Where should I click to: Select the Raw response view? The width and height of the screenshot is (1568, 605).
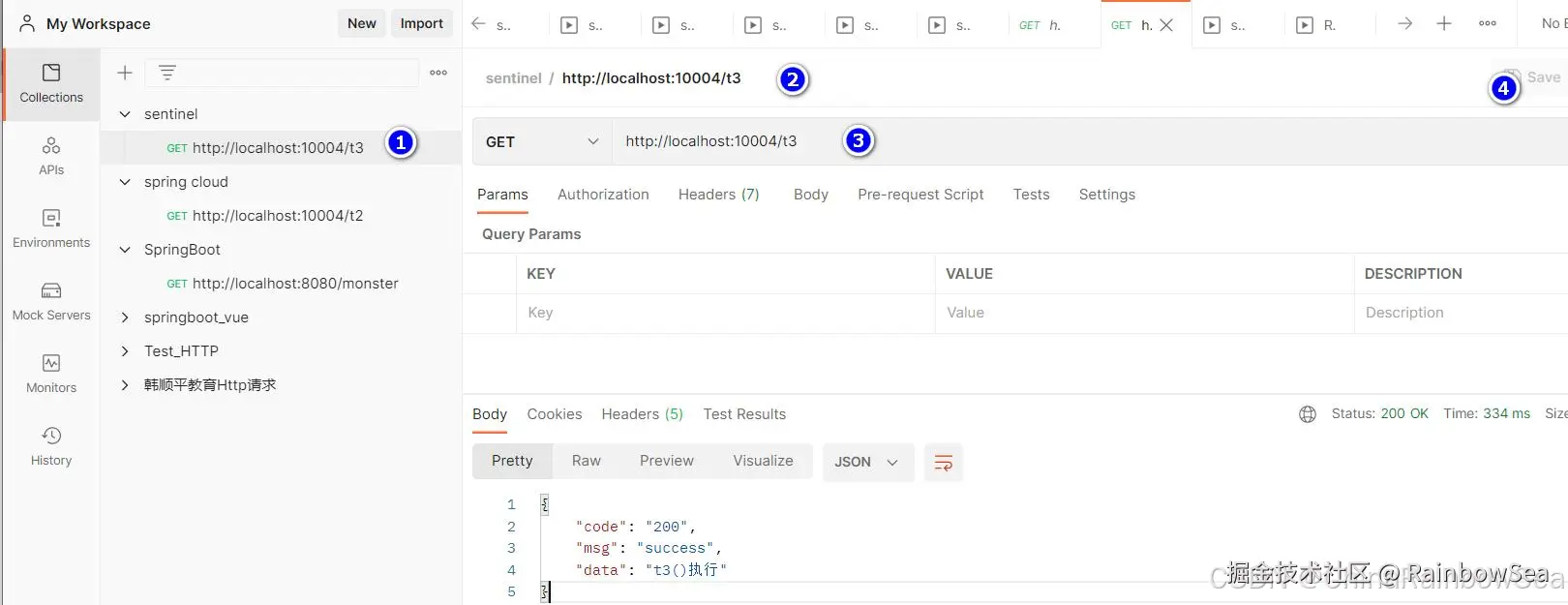coord(586,461)
